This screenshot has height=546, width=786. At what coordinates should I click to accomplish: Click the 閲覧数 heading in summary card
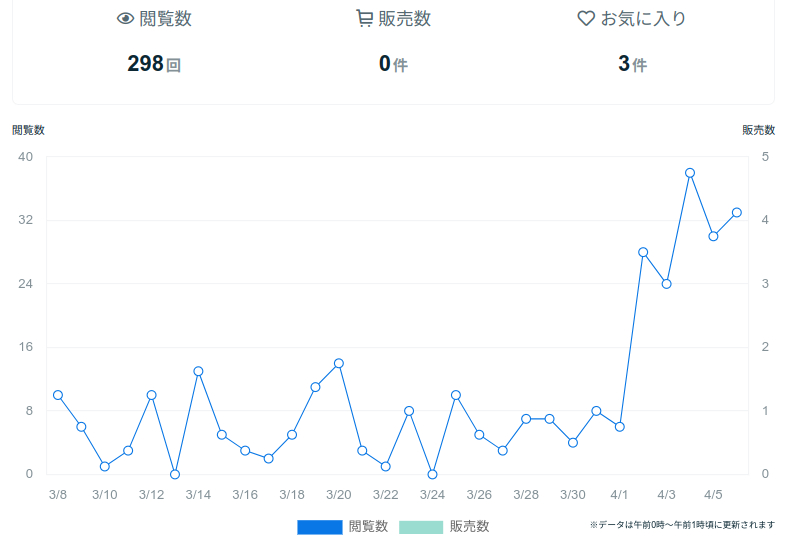pos(165,19)
